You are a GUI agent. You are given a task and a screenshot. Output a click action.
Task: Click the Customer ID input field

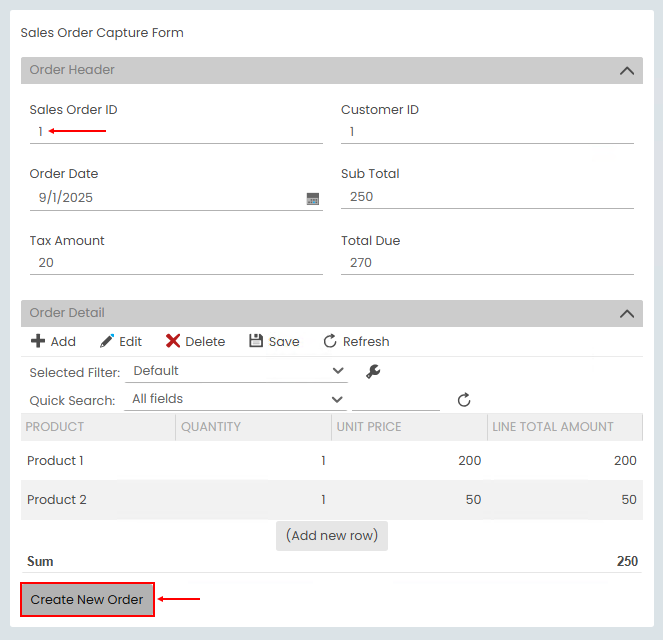[x=487, y=132]
